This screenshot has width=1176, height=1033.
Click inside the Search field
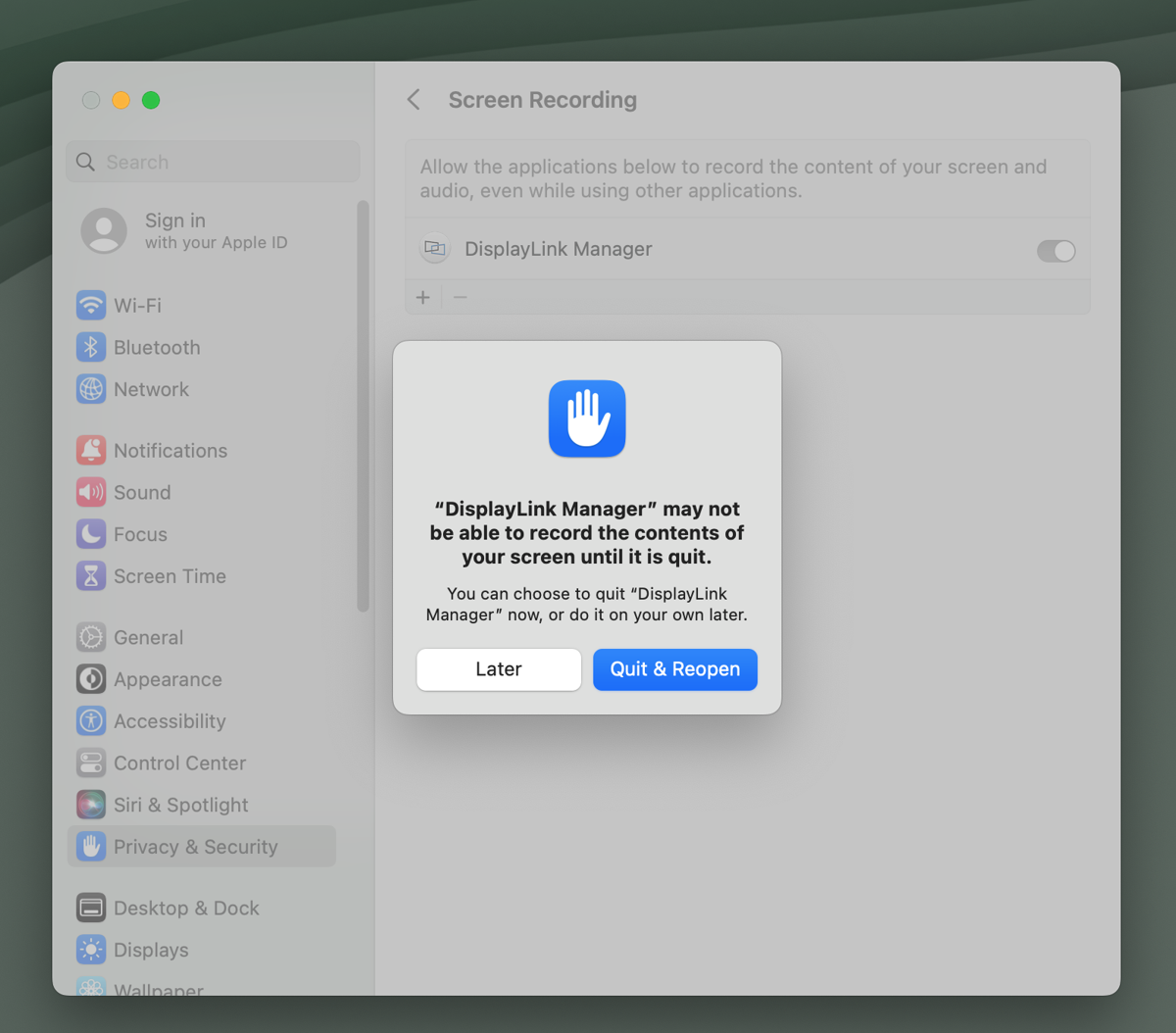212,162
